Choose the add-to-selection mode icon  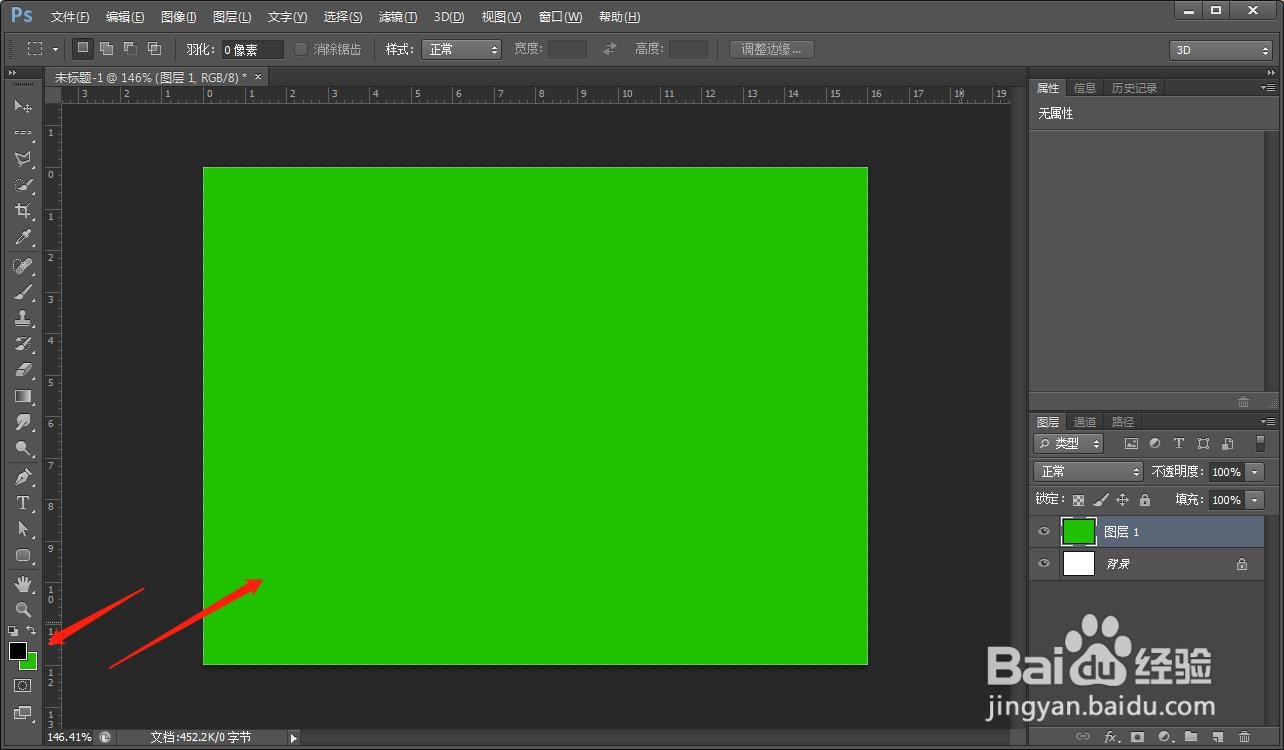tap(106, 48)
